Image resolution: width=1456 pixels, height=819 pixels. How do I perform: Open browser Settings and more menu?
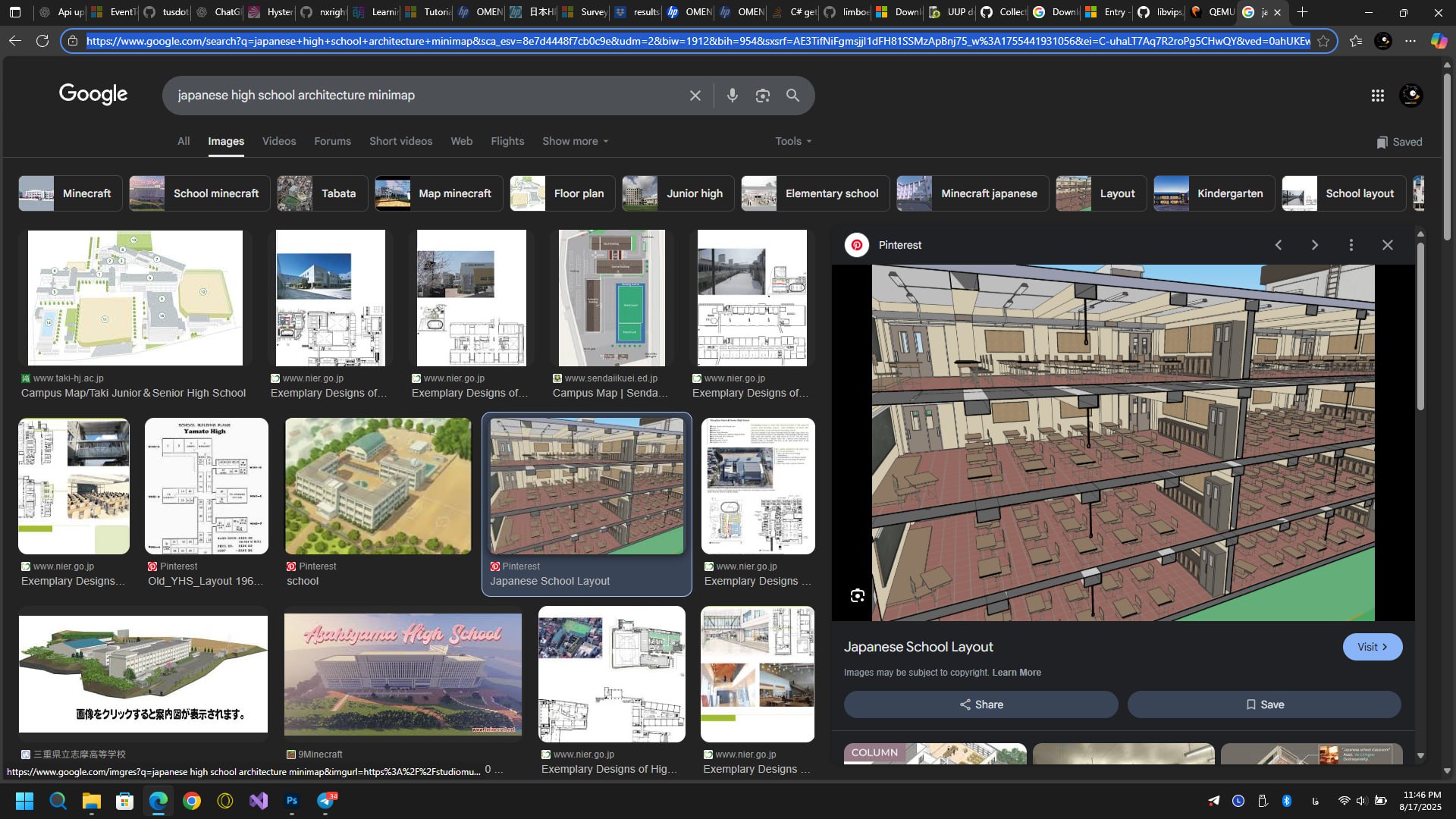(x=1410, y=41)
